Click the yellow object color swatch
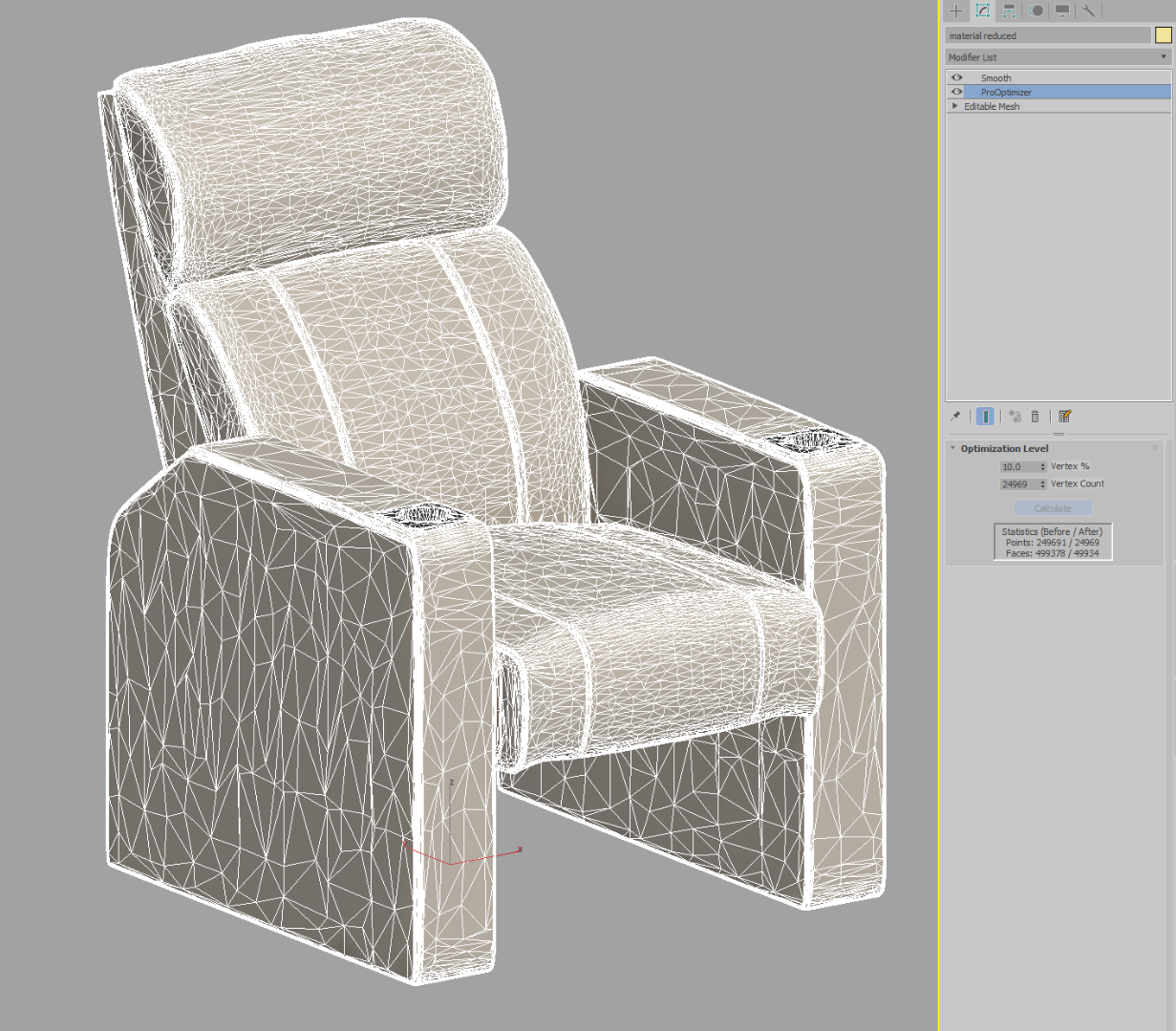The width and height of the screenshot is (1176, 1031). 1163,35
